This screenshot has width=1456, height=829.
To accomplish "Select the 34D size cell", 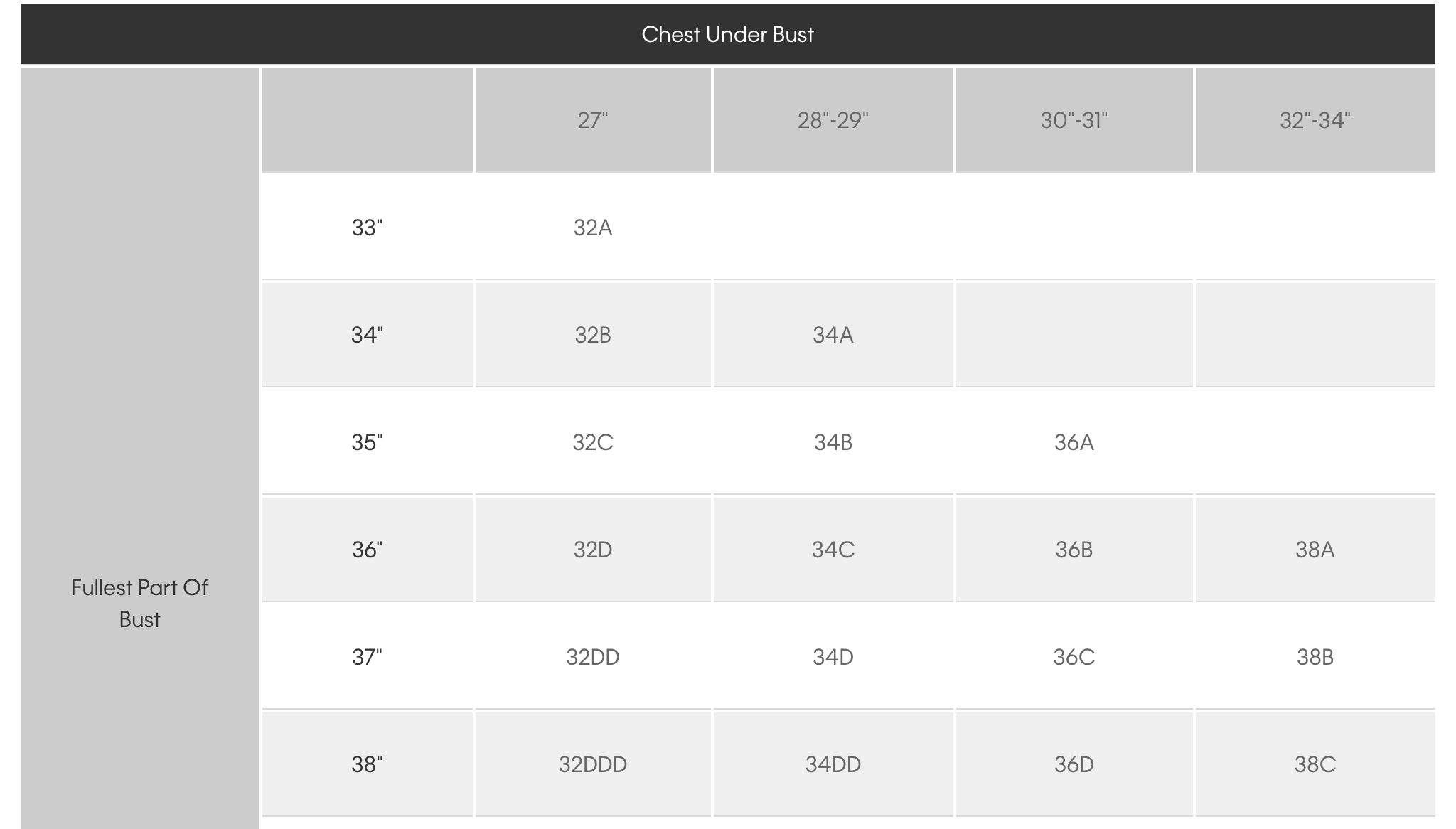I will (833, 657).
